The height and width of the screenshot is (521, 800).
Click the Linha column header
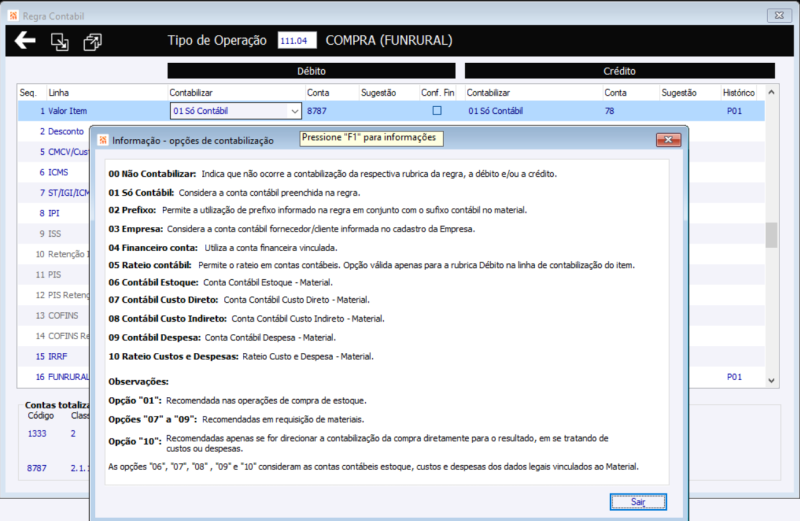59,93
